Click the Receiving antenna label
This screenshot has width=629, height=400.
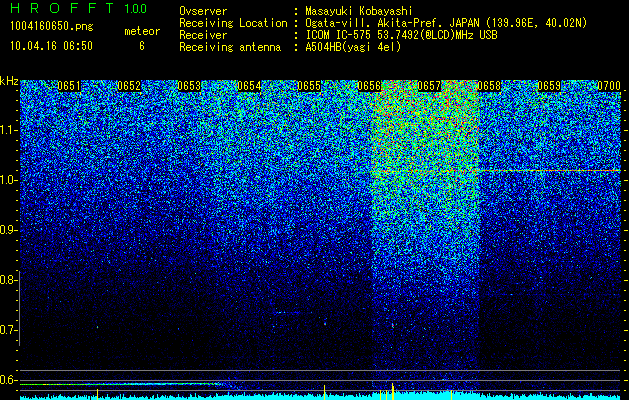[230, 47]
